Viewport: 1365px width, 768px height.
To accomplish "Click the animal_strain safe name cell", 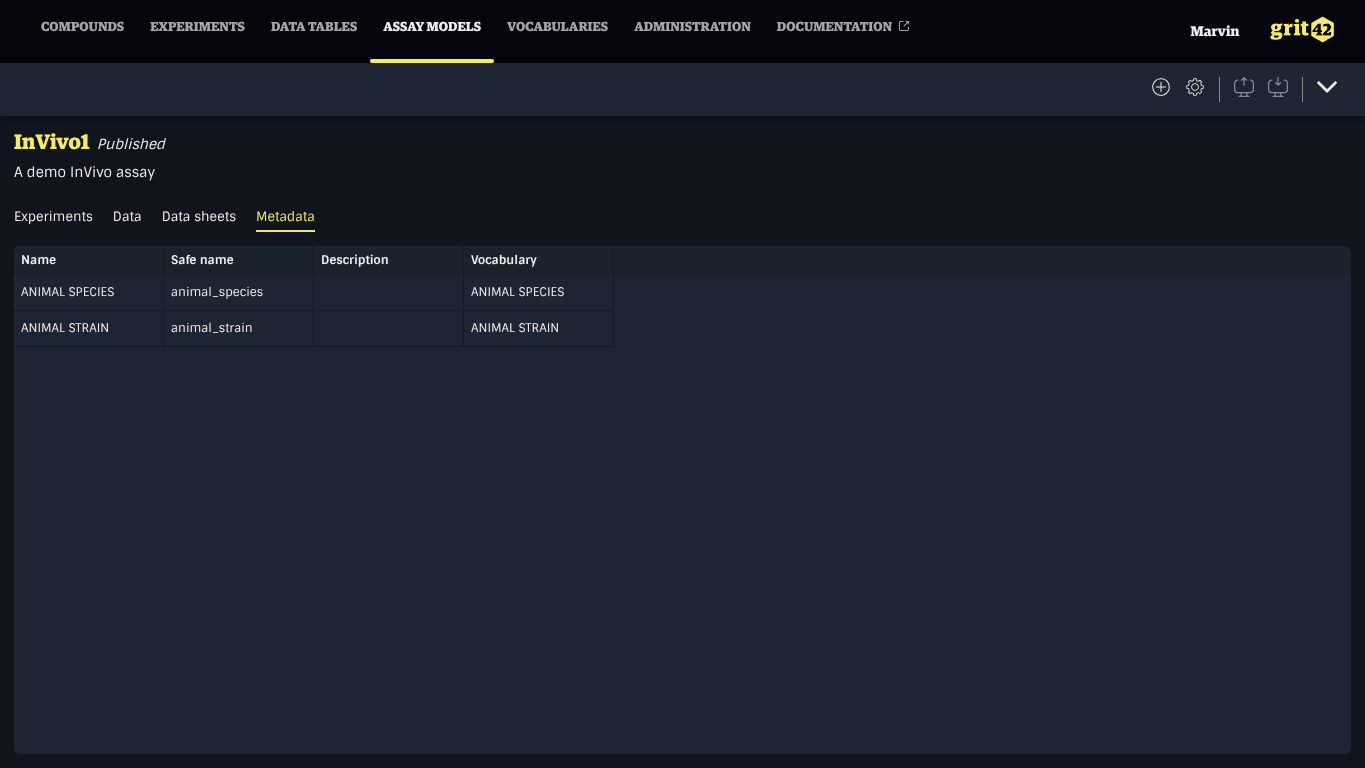I will pyautogui.click(x=239, y=328).
